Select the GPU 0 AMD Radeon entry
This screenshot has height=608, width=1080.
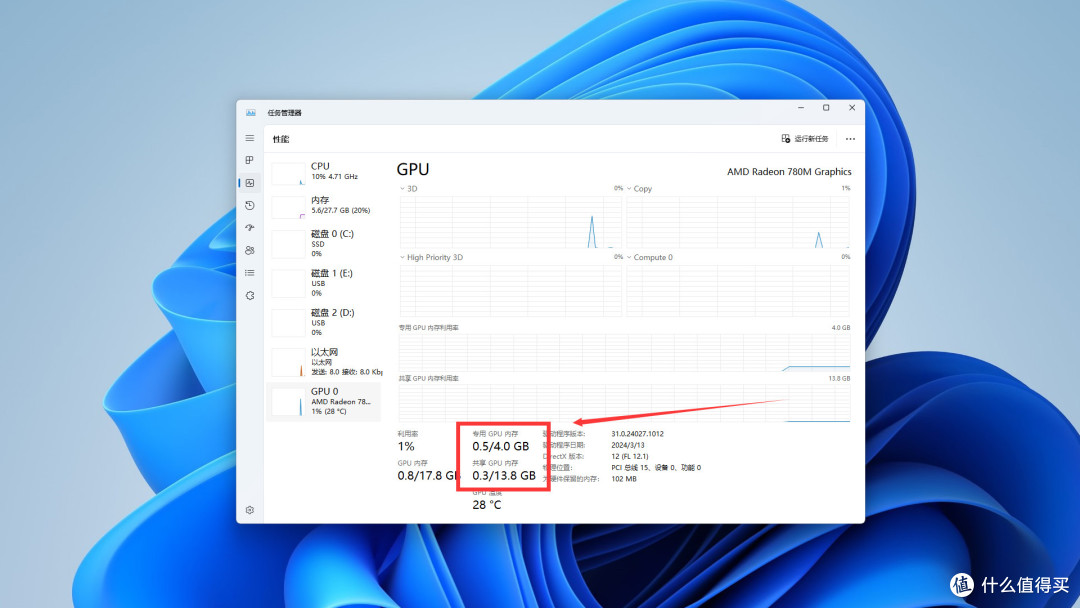[324, 401]
